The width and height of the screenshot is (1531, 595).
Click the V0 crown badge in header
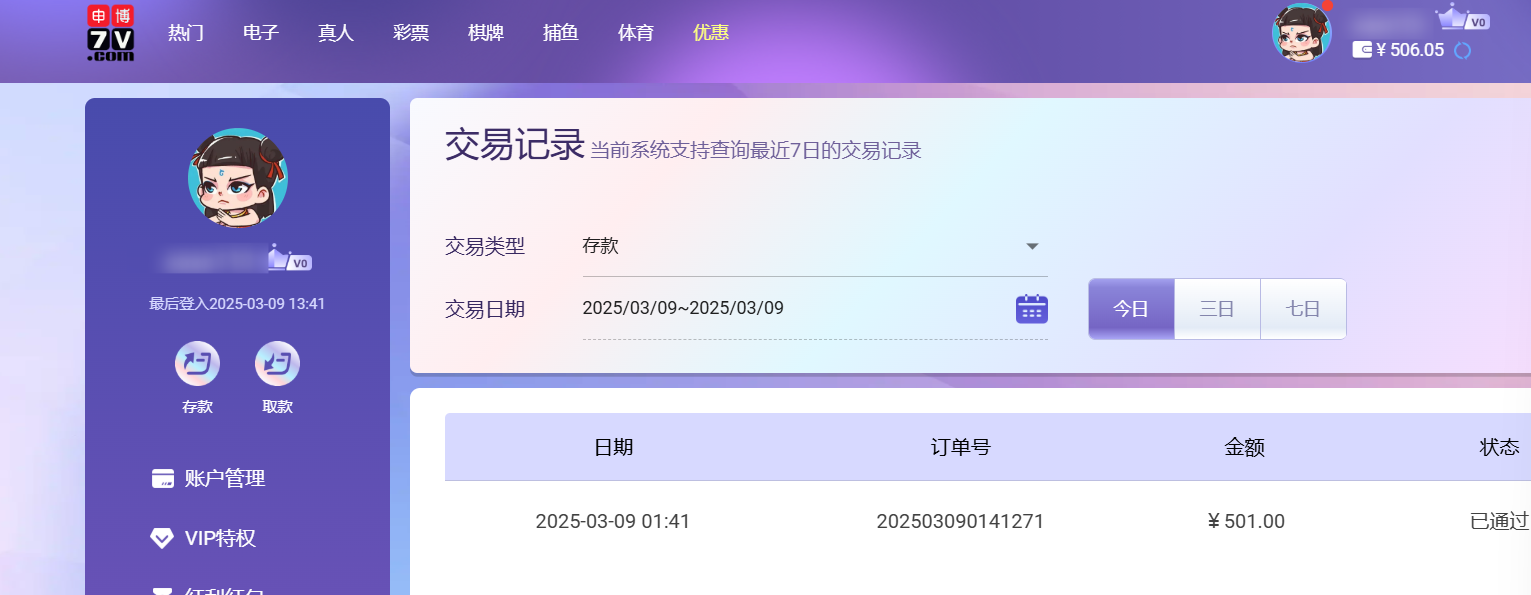pos(1461,19)
